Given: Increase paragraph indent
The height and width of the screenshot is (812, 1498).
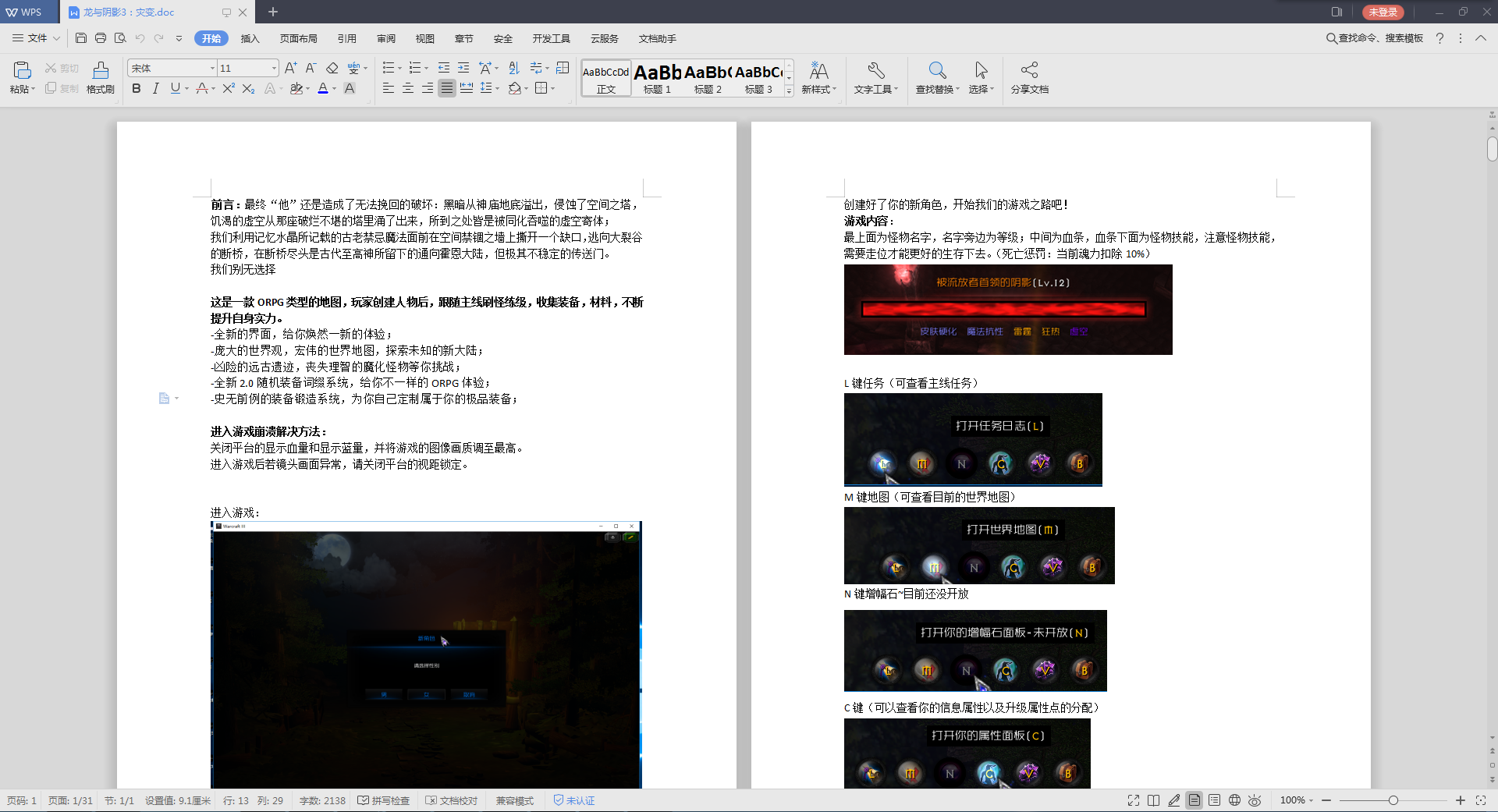Looking at the screenshot, I should [463, 68].
